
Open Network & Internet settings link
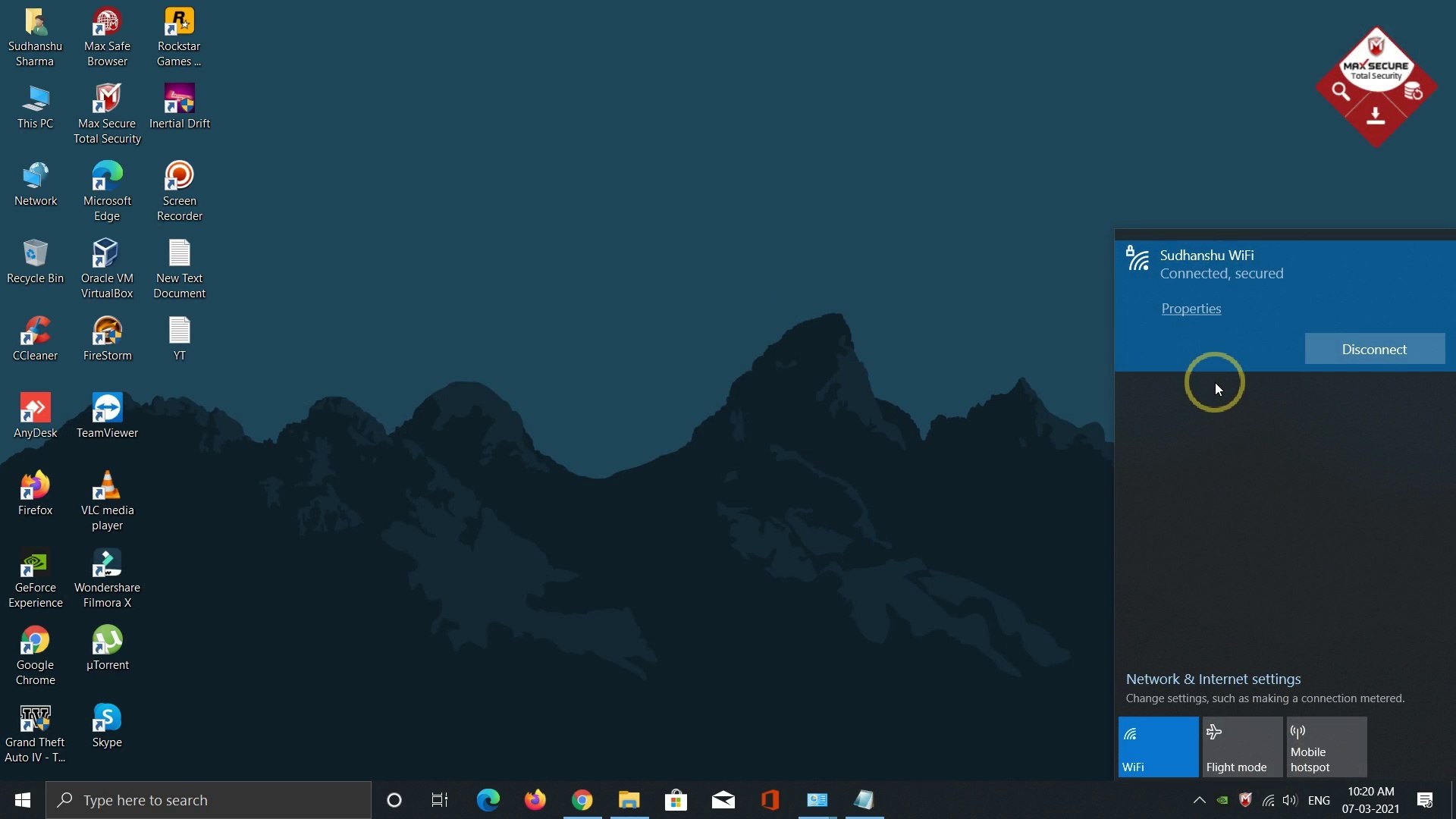tap(1213, 679)
